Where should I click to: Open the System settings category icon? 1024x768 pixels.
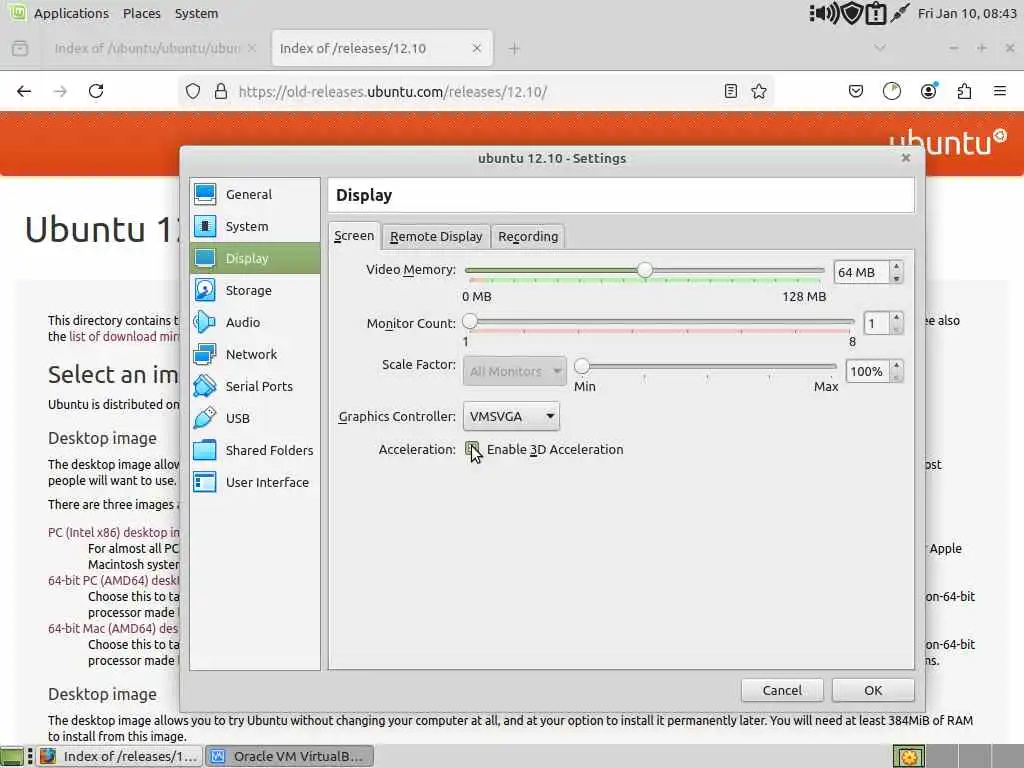205,226
